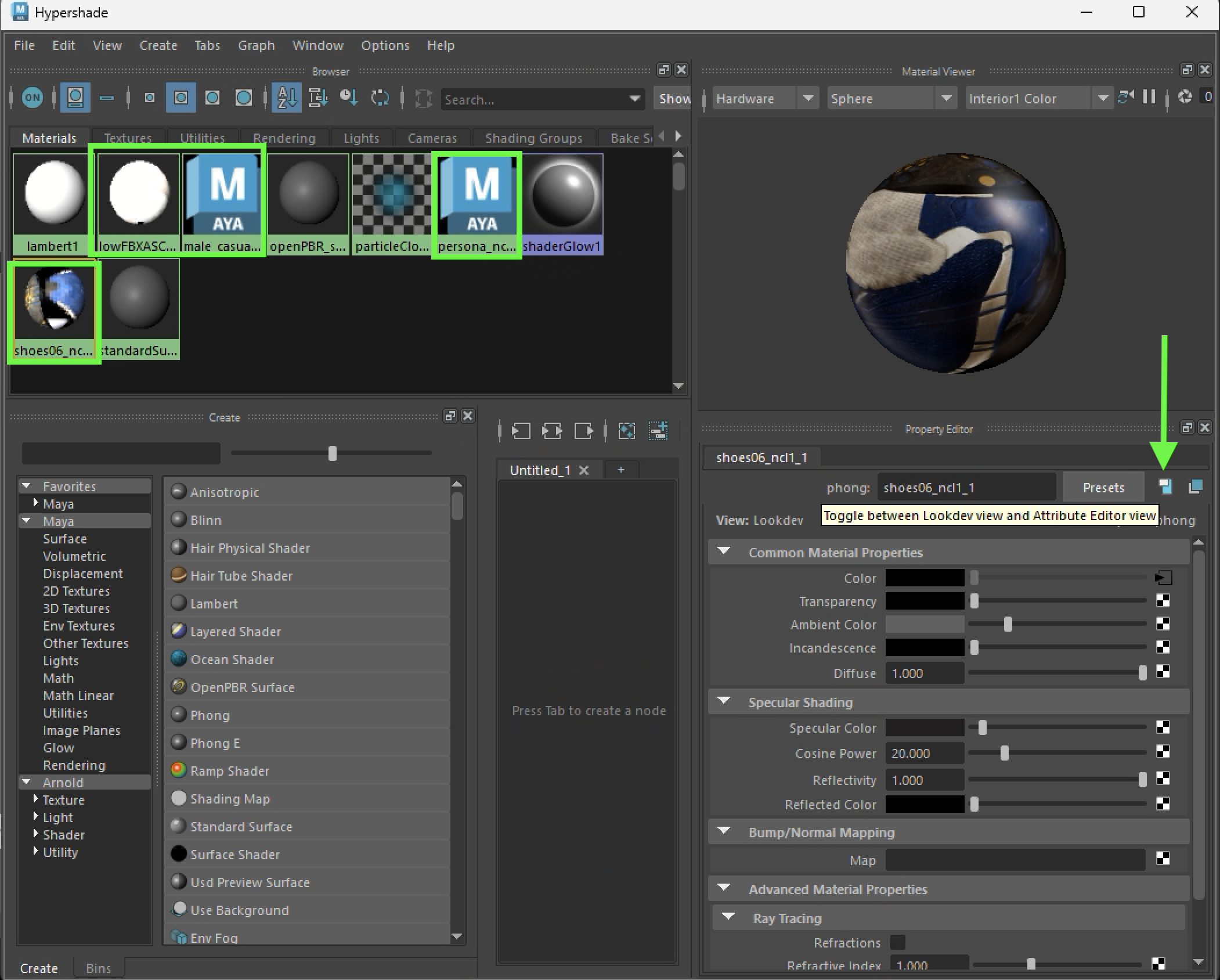Click the Presets button
The width and height of the screenshot is (1220, 980).
1103,488
